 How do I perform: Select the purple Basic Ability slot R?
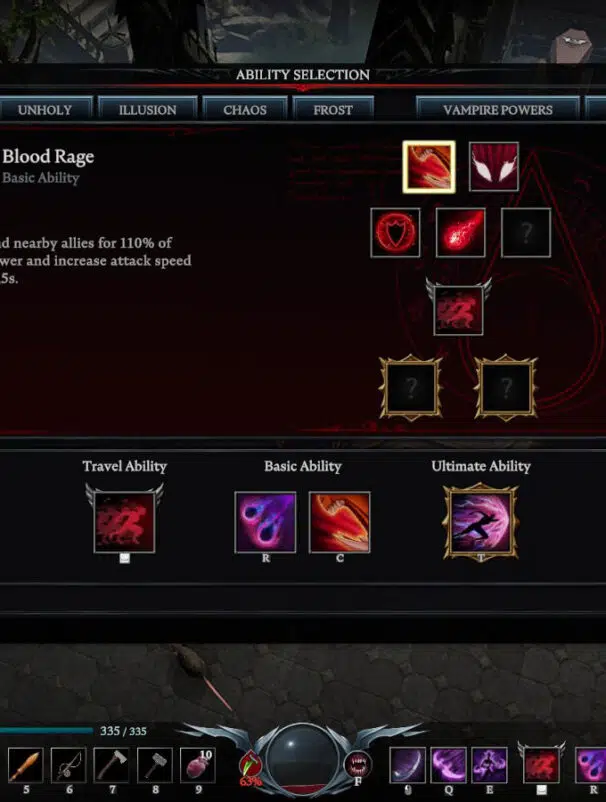[265, 522]
